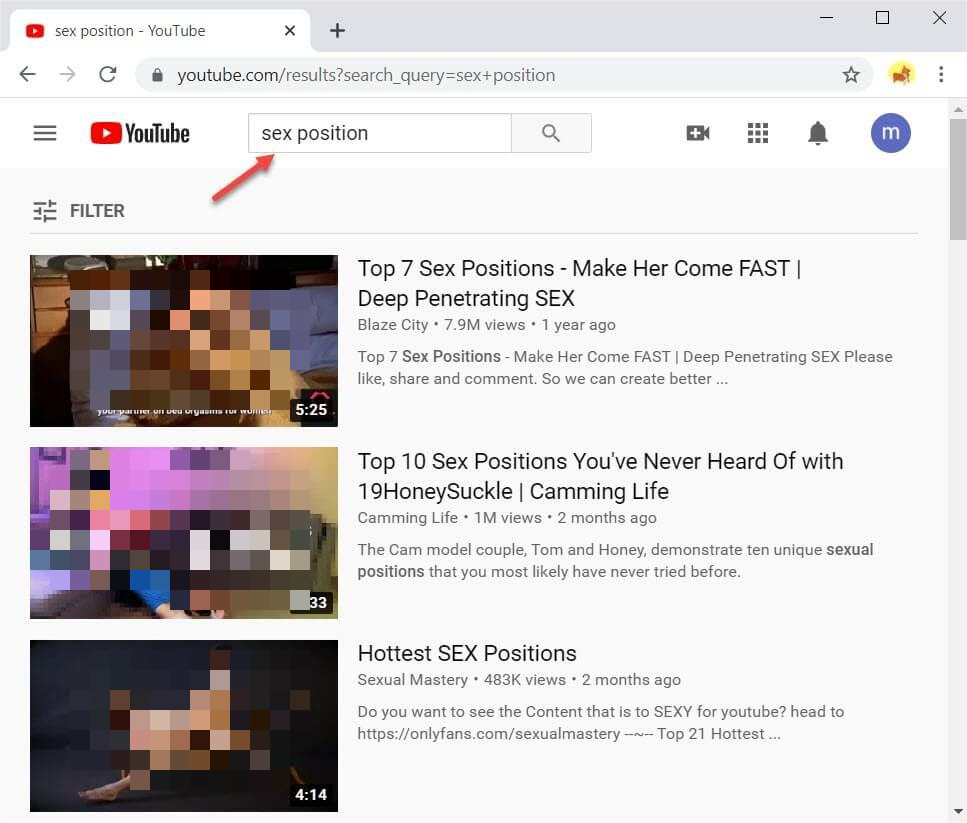Click the Blaze City channel name
The image size is (967, 823).
coord(392,325)
